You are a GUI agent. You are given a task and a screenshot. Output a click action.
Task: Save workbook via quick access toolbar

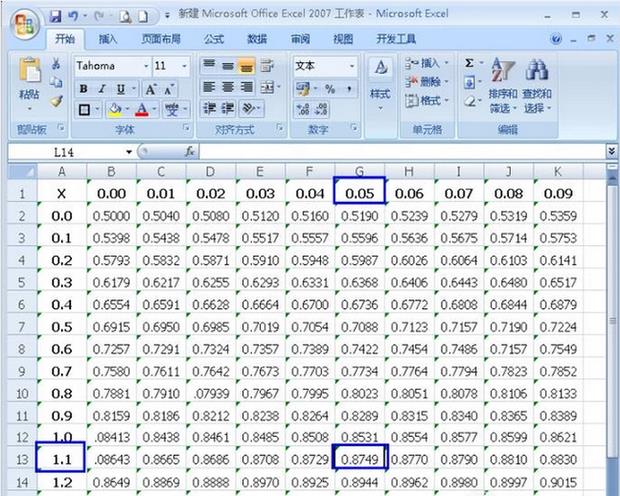55,17
